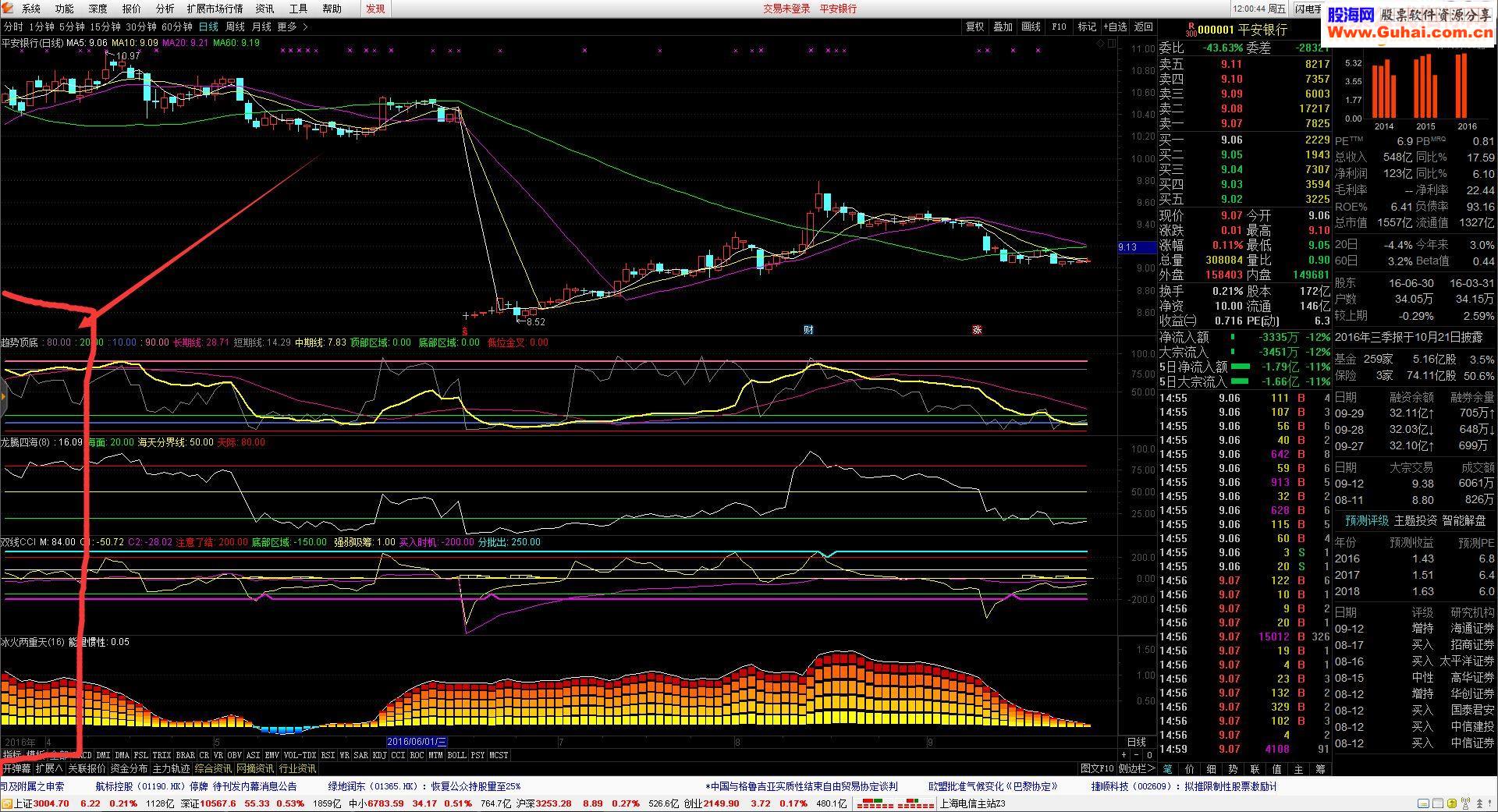1498x812 pixels.
Task: Open the 综合资讯 bottom tab
Action: tap(213, 769)
